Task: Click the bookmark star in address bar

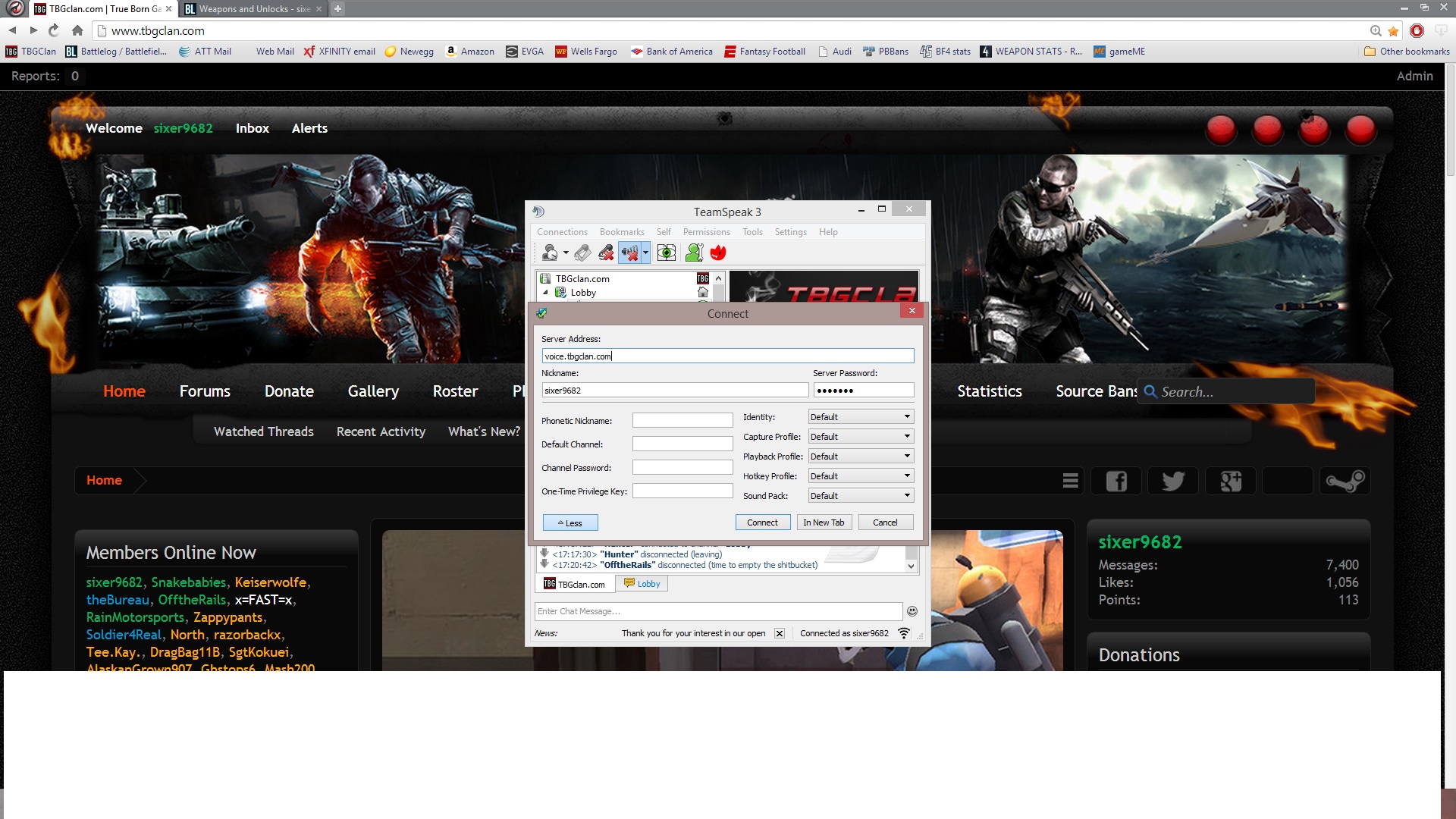Action: click(x=1393, y=31)
